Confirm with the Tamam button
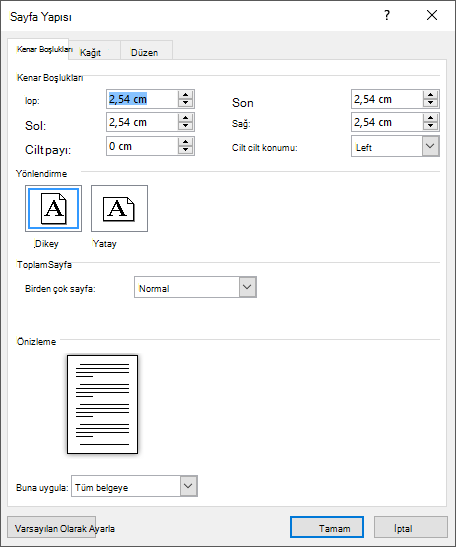The image size is (456, 547). pyautogui.click(x=327, y=527)
